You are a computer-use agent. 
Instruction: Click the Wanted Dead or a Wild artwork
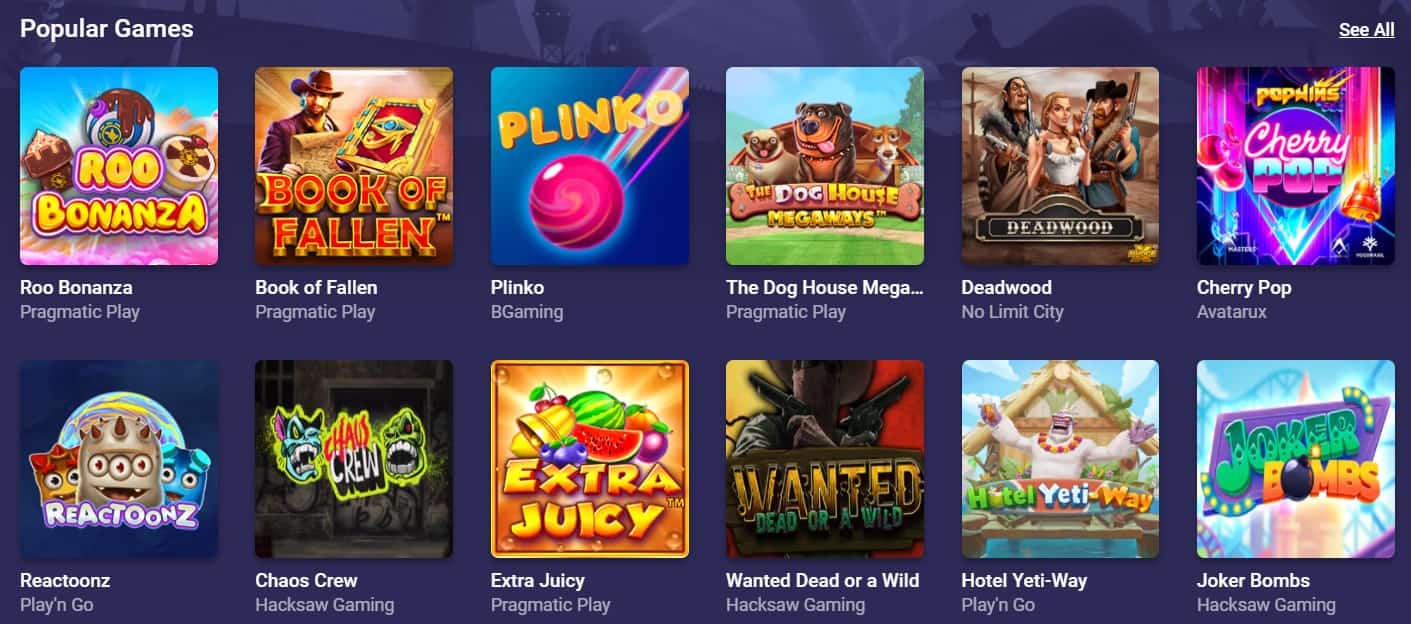coord(825,459)
